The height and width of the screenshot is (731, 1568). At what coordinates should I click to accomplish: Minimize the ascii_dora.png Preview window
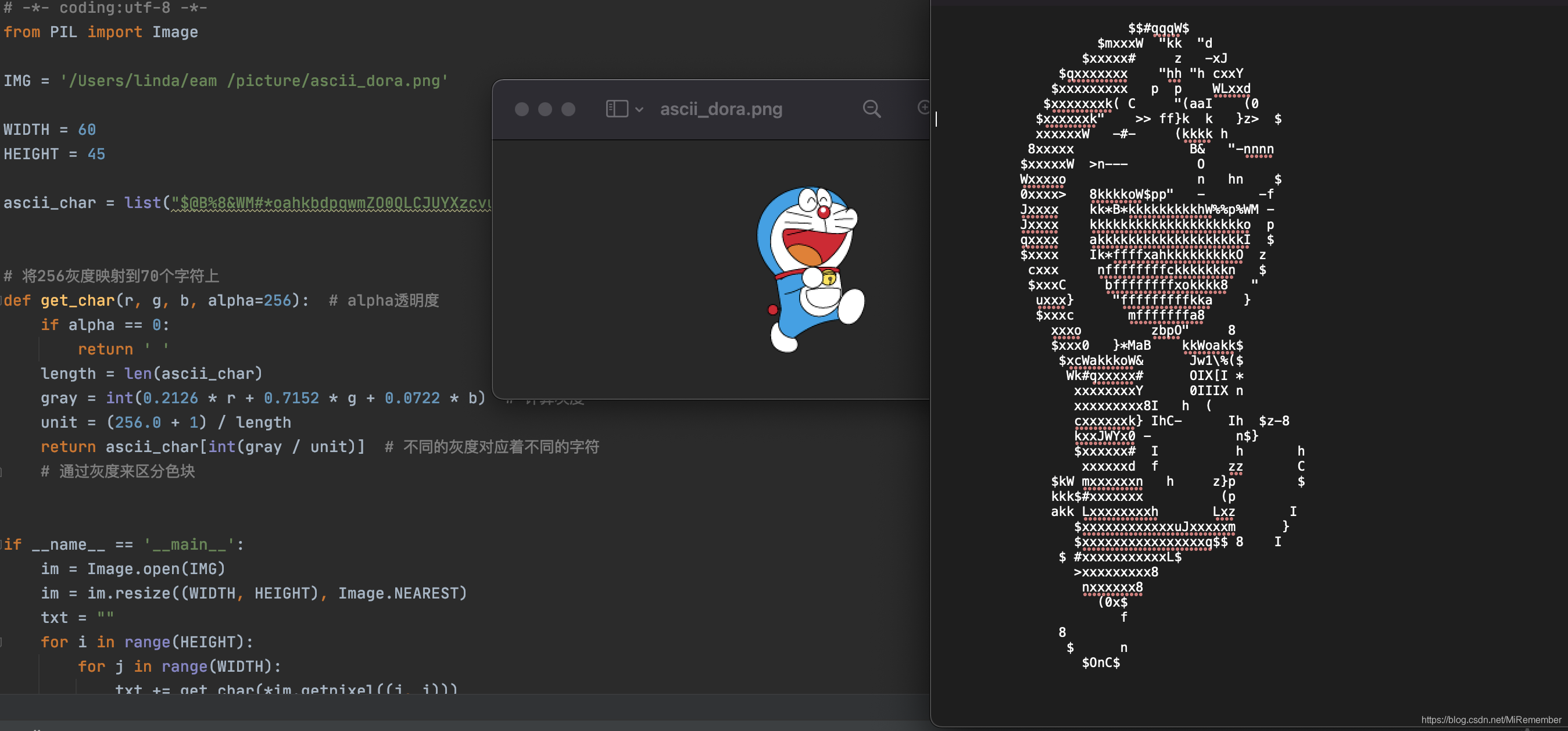pos(545,109)
